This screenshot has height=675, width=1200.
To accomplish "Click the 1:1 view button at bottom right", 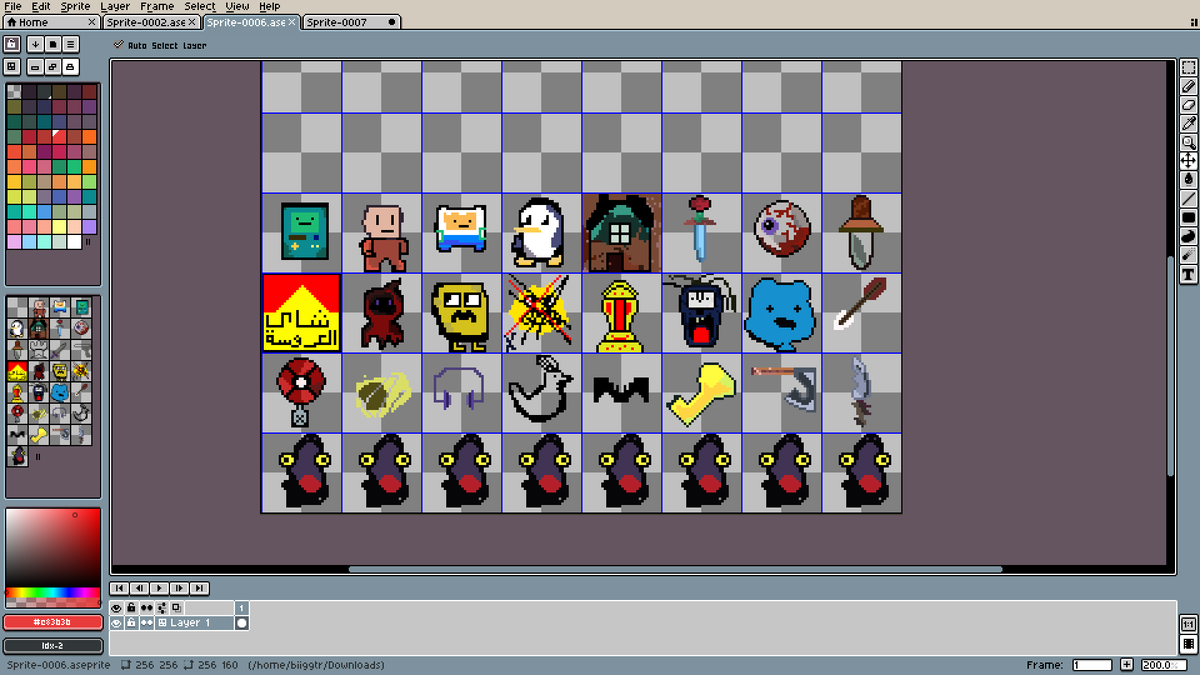I will (1188, 624).
